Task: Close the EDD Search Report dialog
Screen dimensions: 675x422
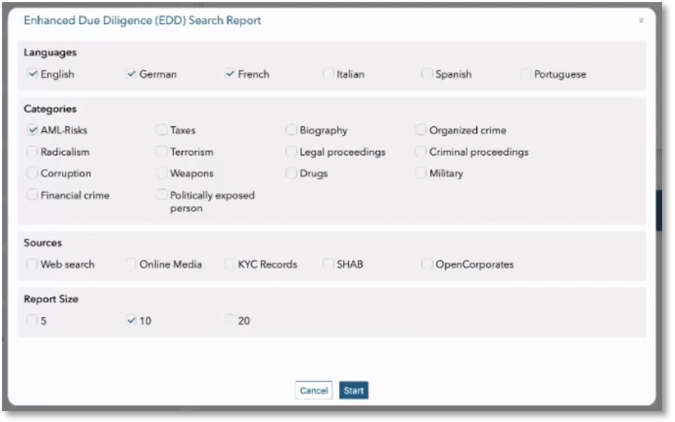Action: point(641,20)
